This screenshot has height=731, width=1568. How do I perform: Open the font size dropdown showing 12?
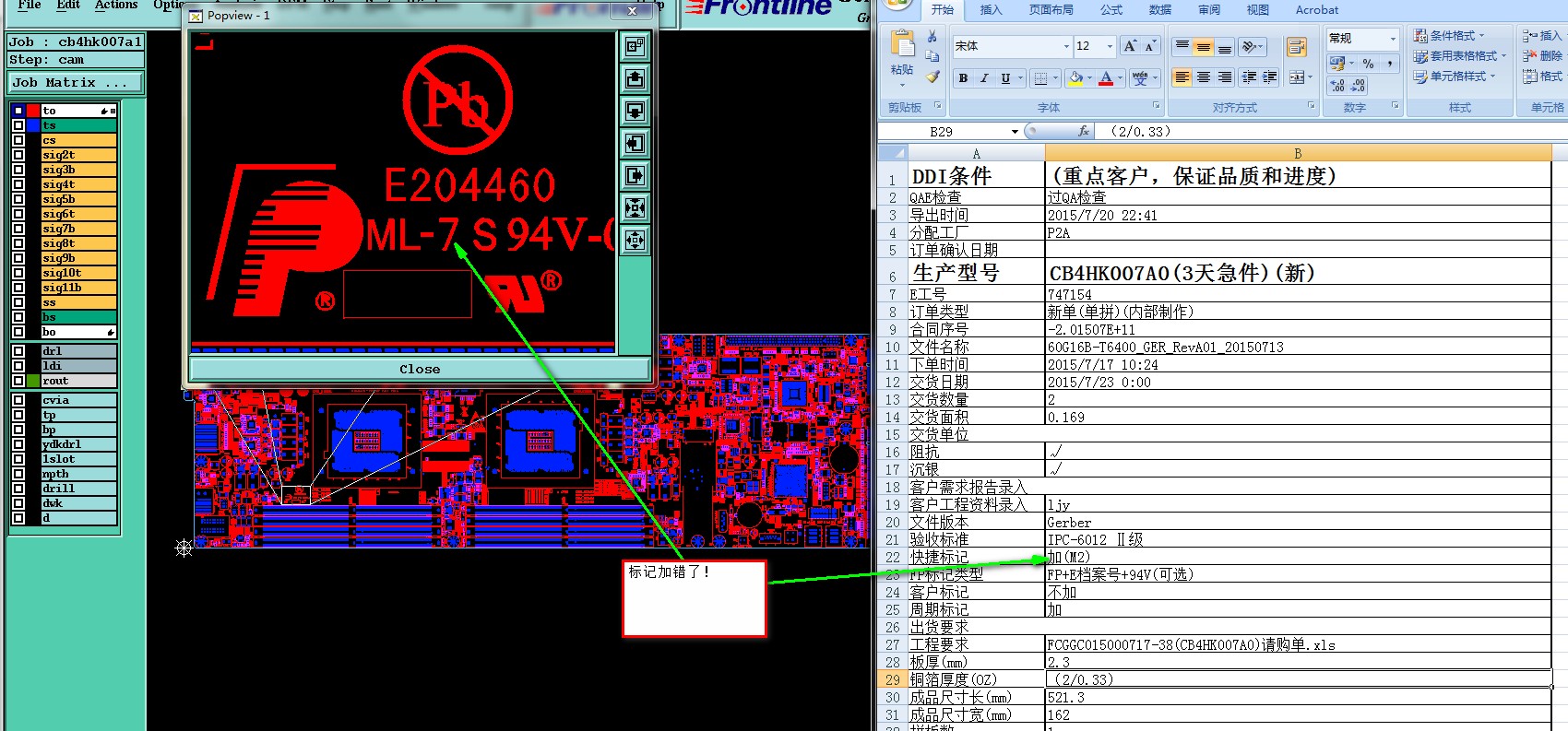point(1110,46)
